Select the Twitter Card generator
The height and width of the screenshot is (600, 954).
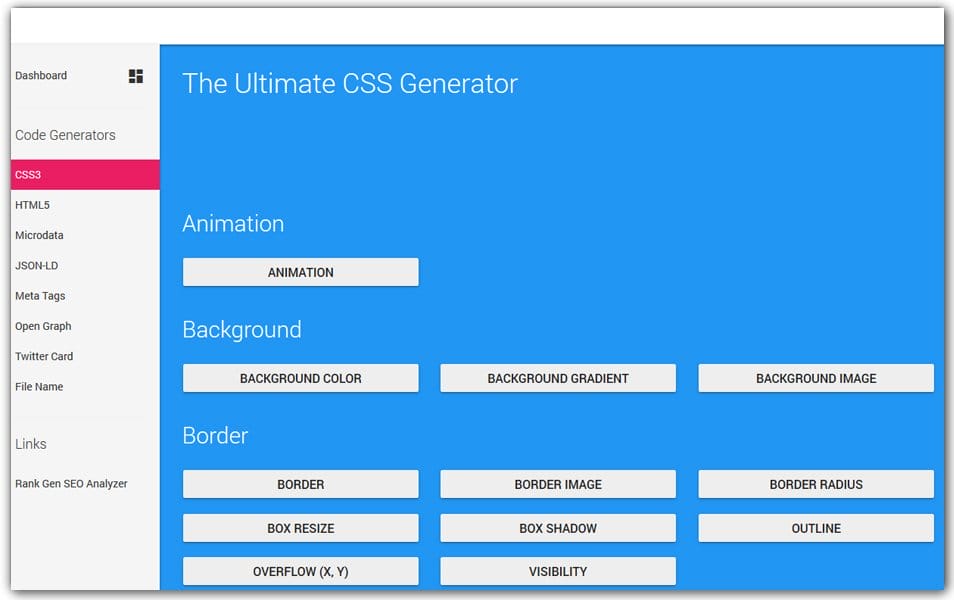coord(43,356)
